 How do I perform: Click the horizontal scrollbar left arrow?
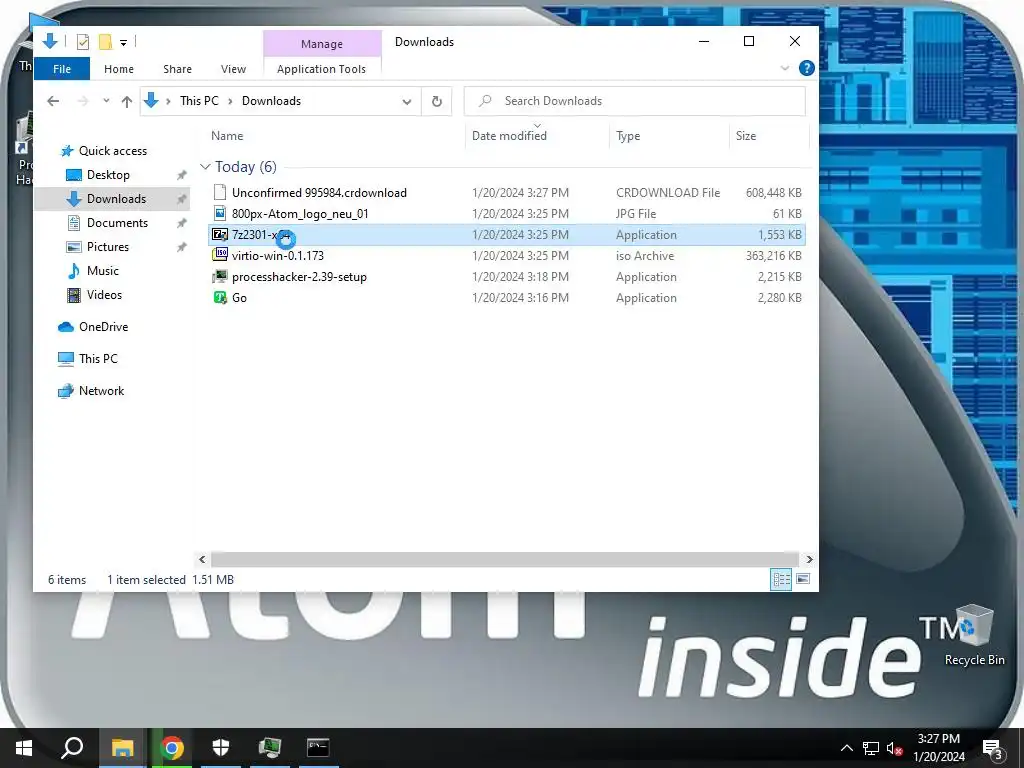[202, 559]
